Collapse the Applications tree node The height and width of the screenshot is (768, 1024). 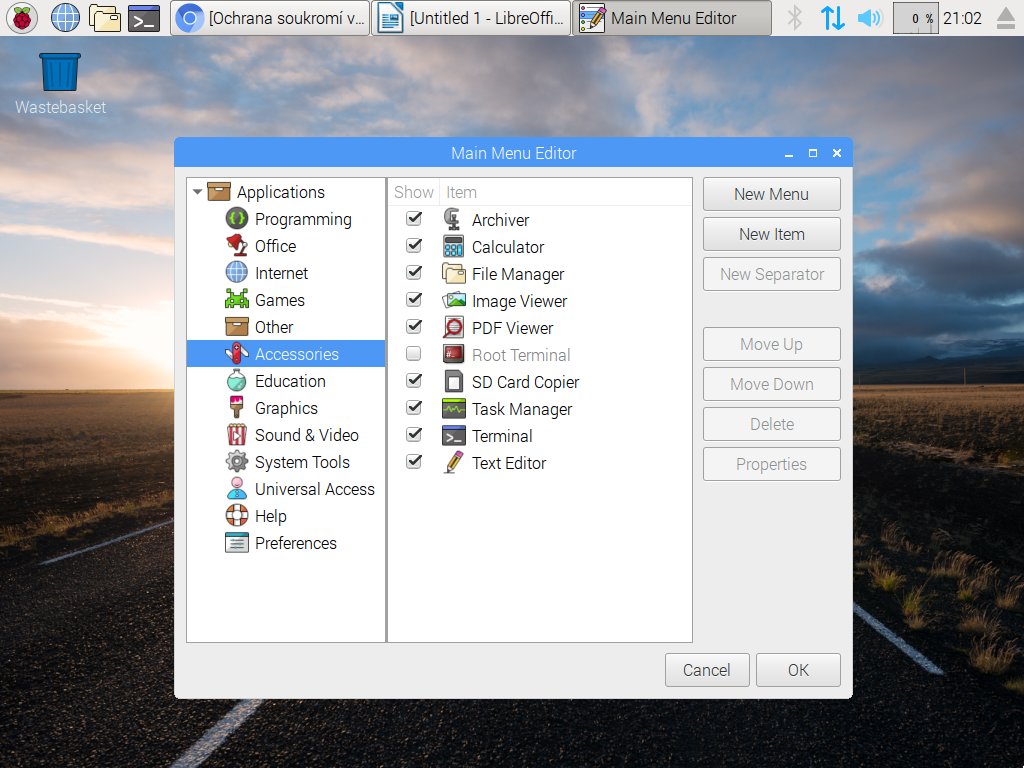(197, 191)
